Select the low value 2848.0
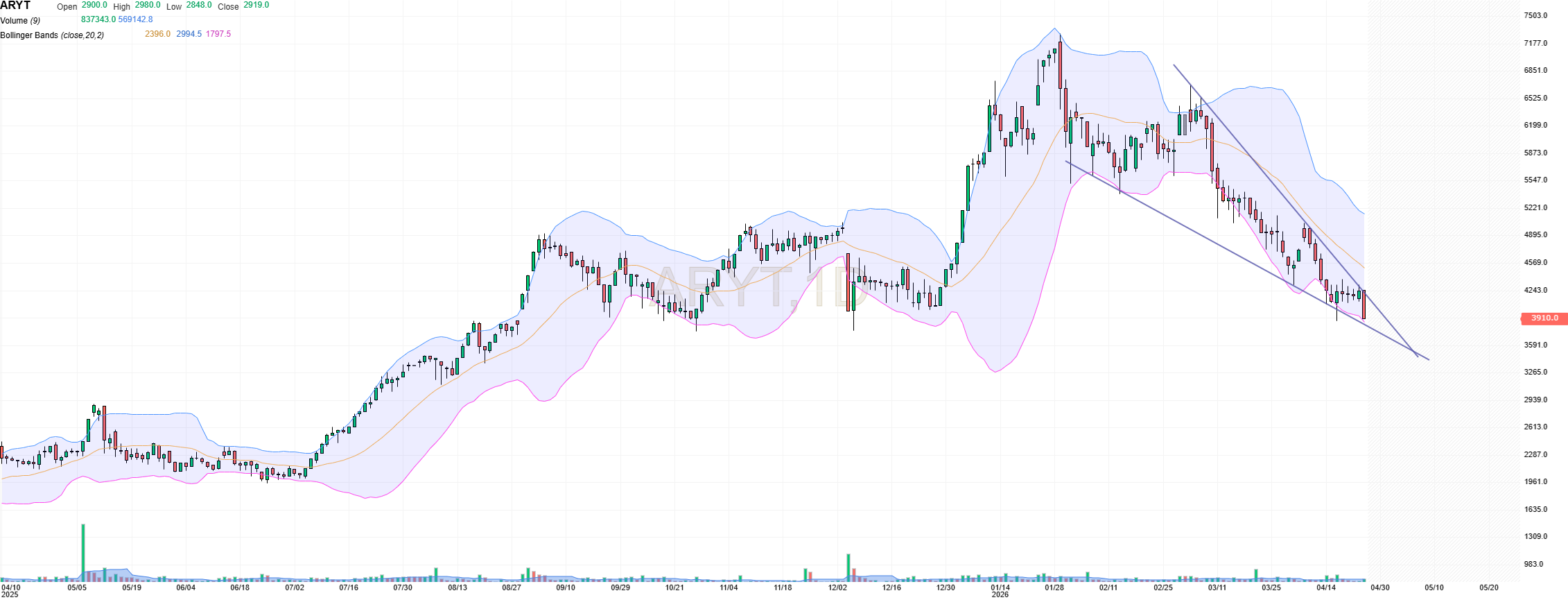 (x=199, y=5)
